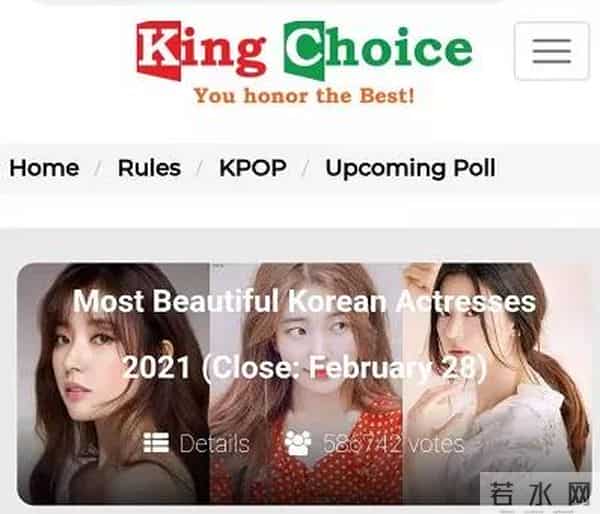Click the voters group icon

tap(298, 443)
